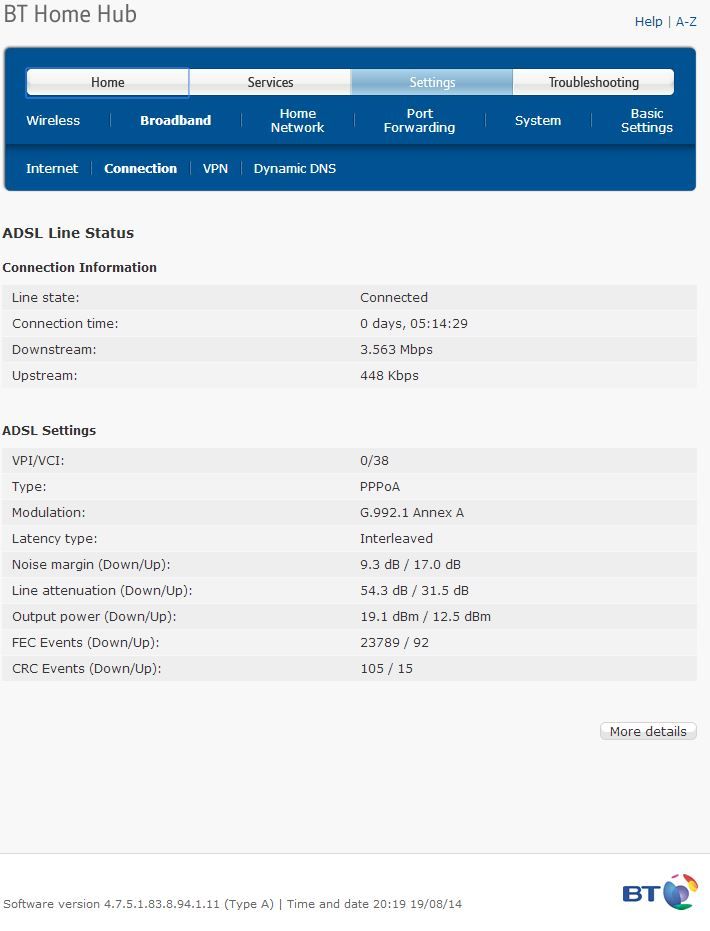Click the 'Downstream:' label

(x=54, y=350)
